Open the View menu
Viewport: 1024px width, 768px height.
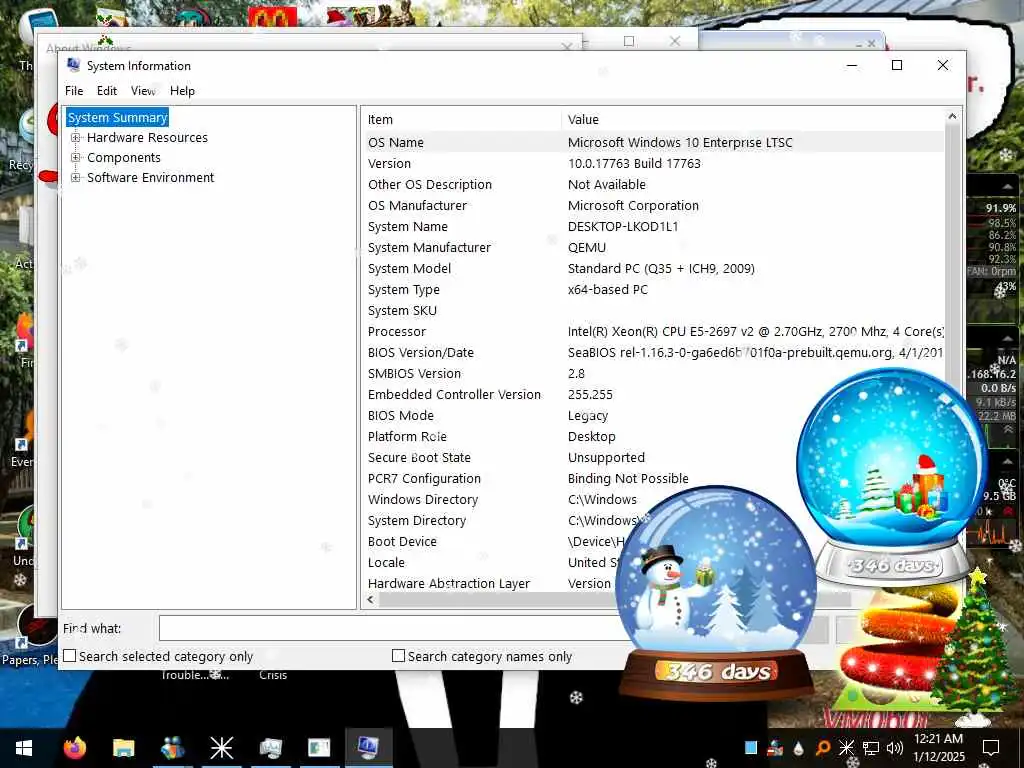tap(142, 91)
